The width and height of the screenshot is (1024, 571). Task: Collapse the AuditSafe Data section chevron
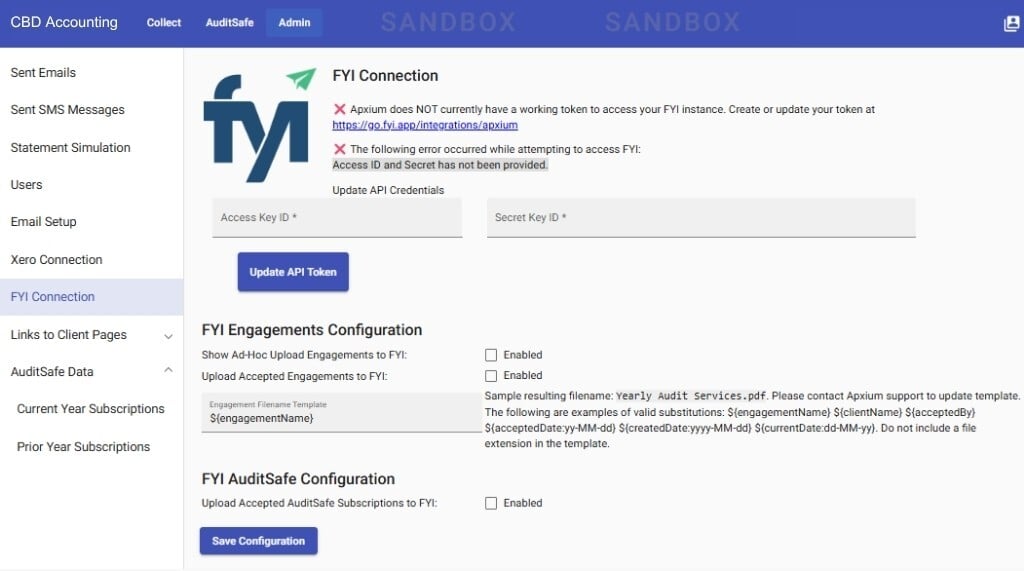point(168,372)
